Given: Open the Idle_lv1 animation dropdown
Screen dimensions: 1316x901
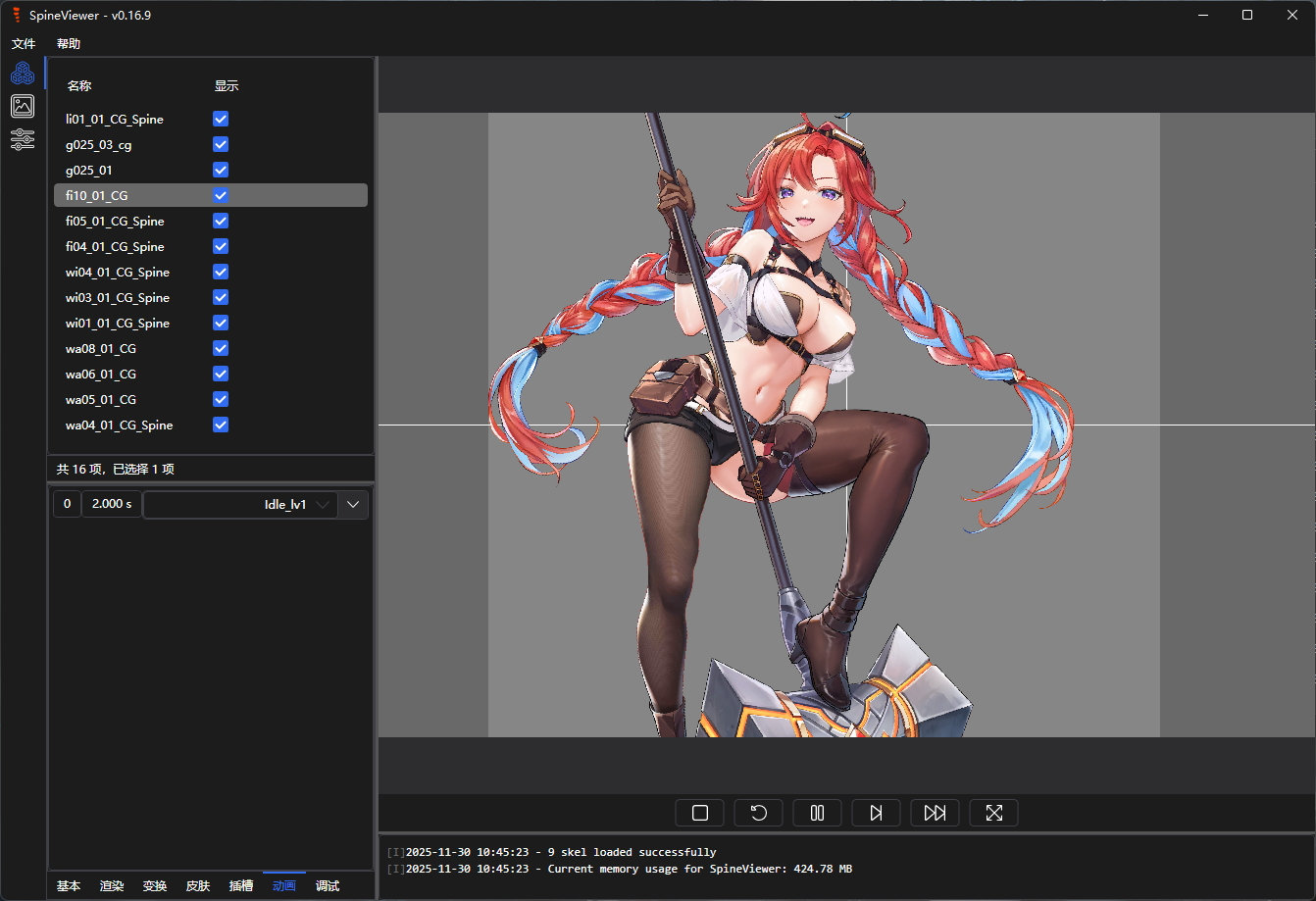Looking at the screenshot, I should tap(241, 505).
